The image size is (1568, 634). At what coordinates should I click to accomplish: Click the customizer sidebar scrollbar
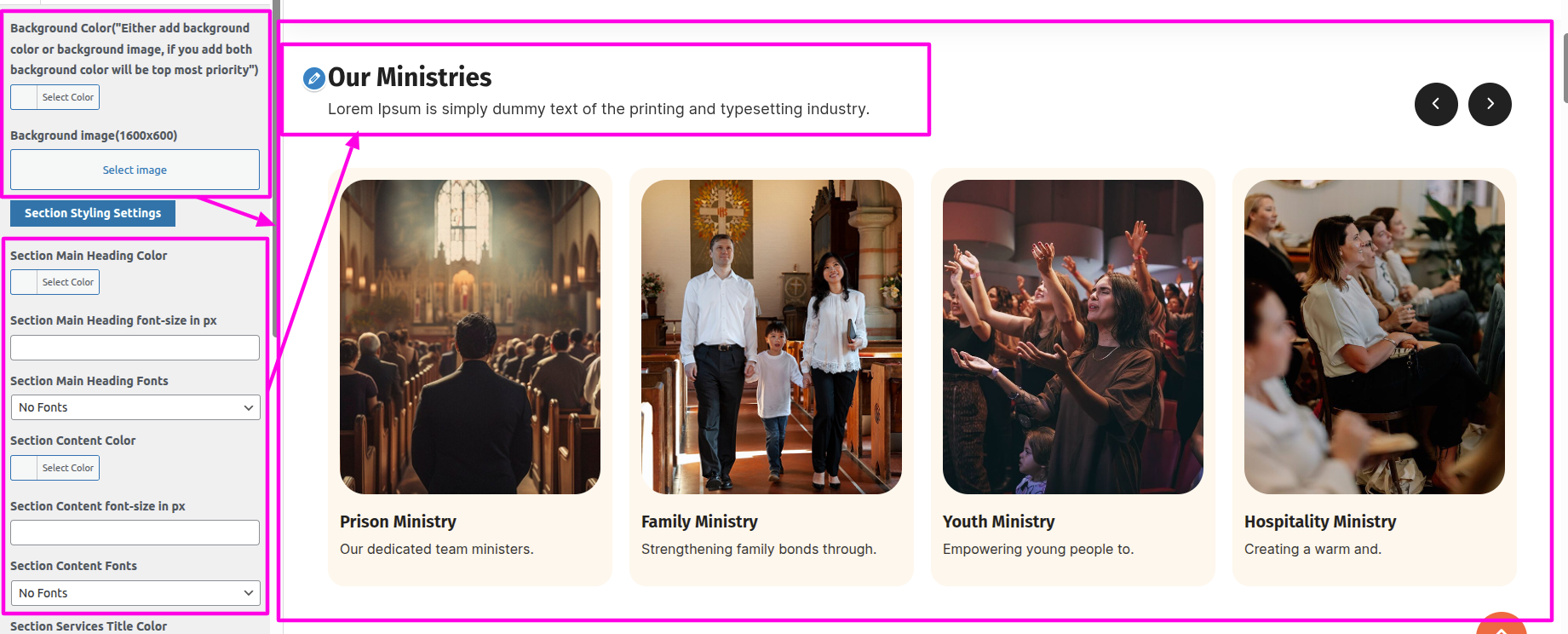point(276,170)
